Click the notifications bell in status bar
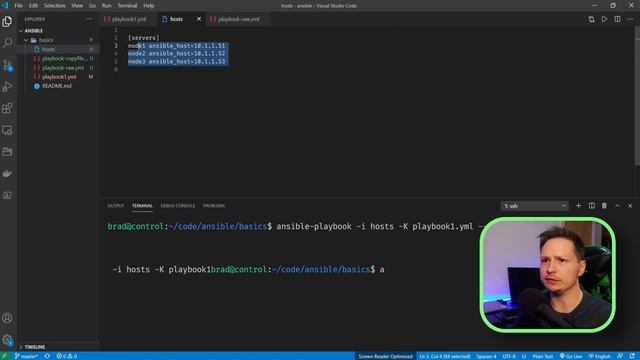The width and height of the screenshot is (640, 360). point(632,356)
